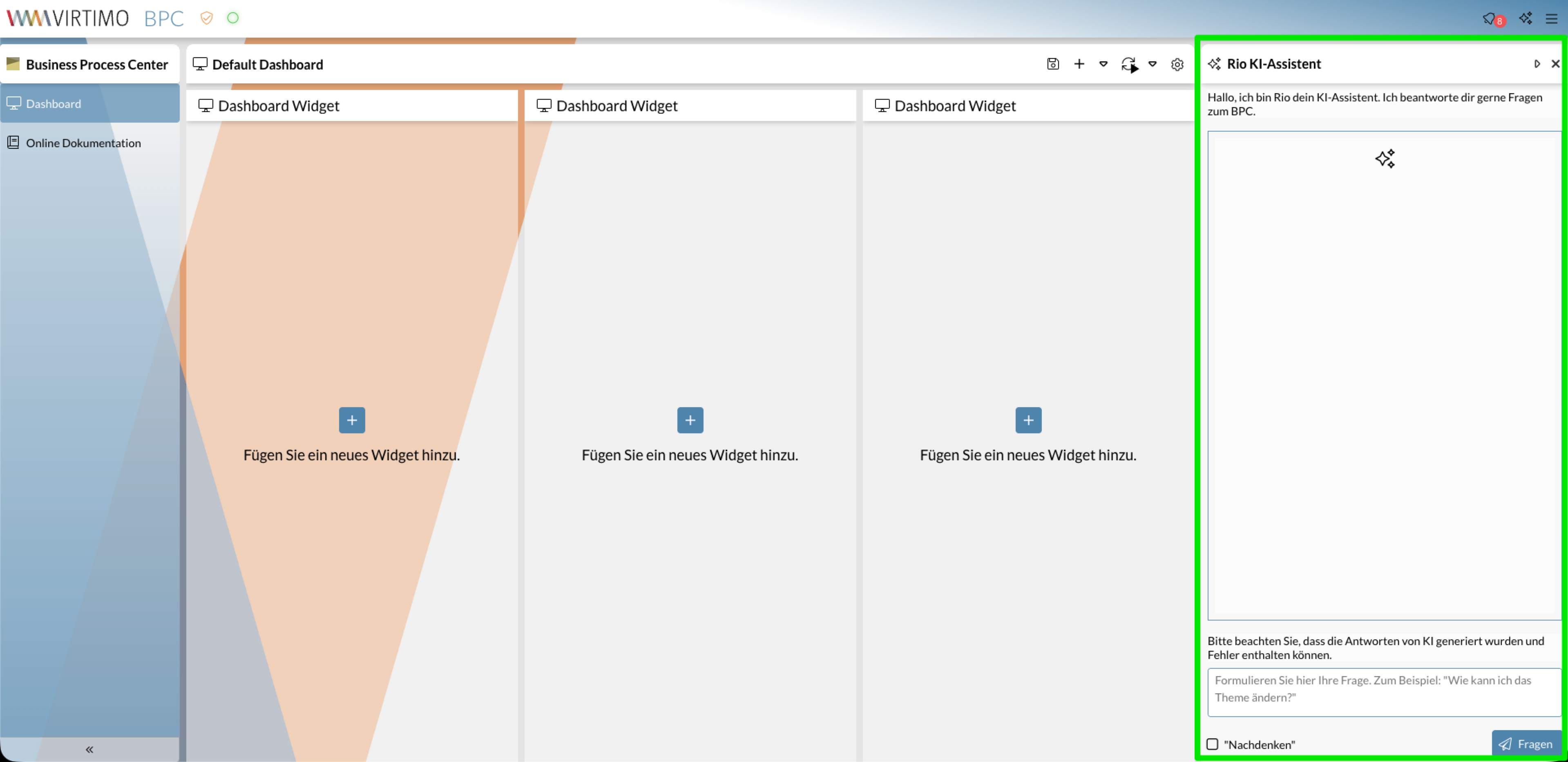Collapse the Rio KI-Assistent panel using the triangle
1568x762 pixels.
click(1537, 64)
